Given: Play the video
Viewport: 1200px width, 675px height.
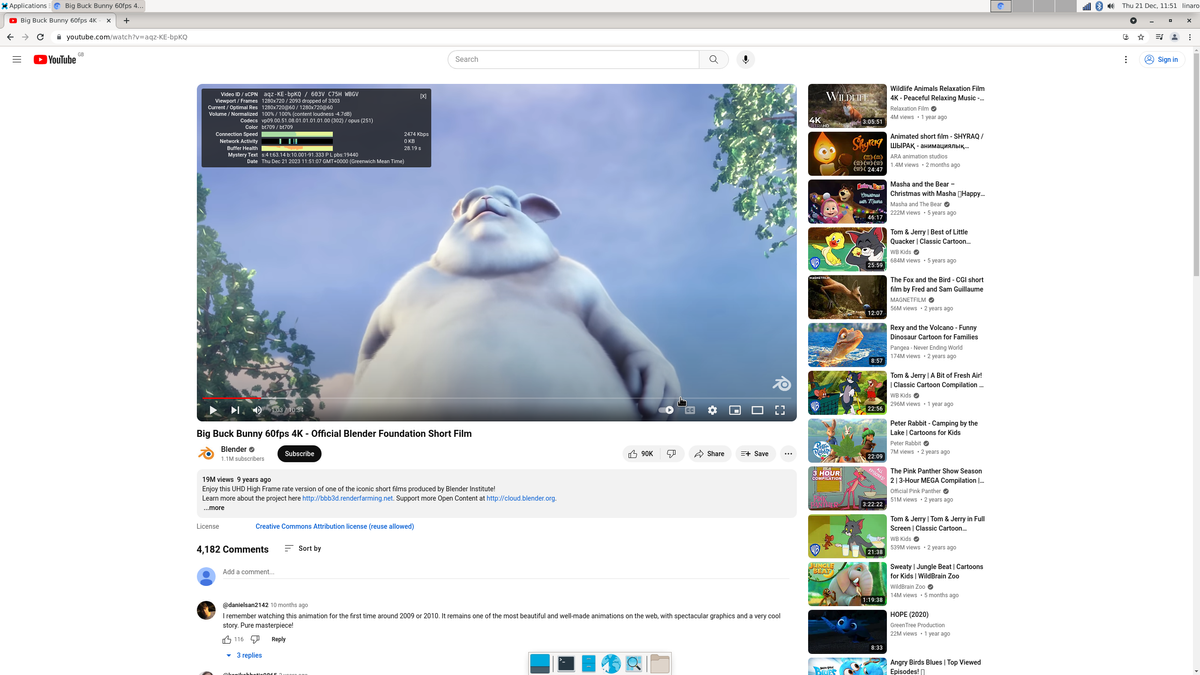Looking at the screenshot, I should pyautogui.click(x=213, y=410).
